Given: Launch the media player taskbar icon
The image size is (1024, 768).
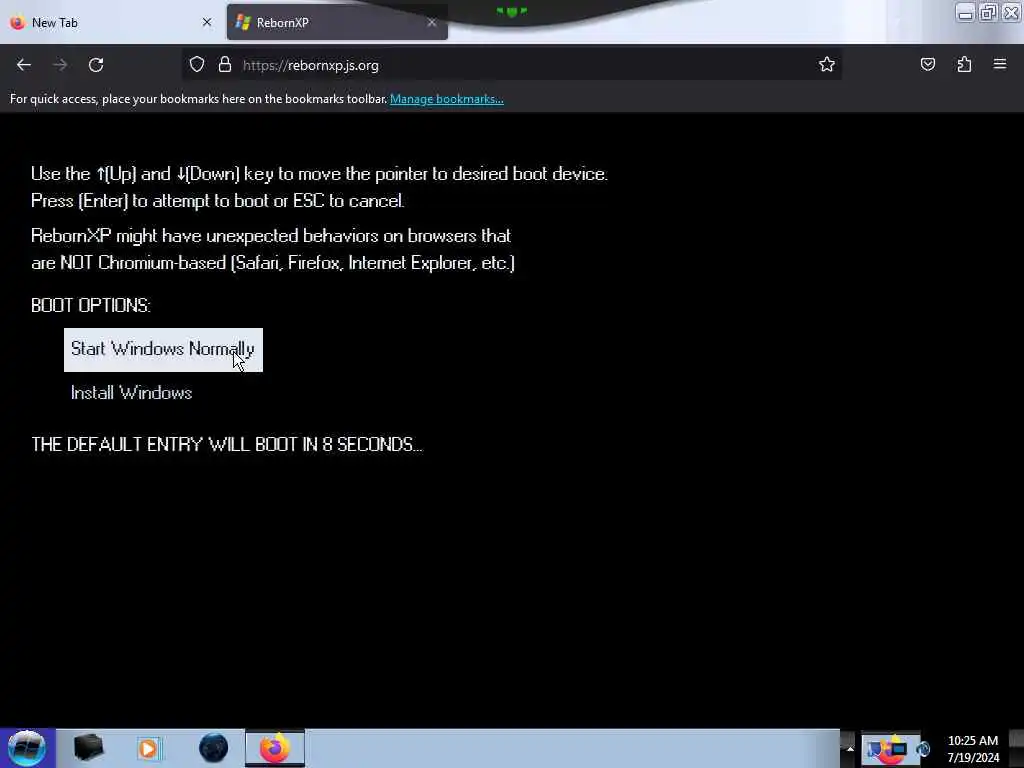Looking at the screenshot, I should [x=148, y=748].
